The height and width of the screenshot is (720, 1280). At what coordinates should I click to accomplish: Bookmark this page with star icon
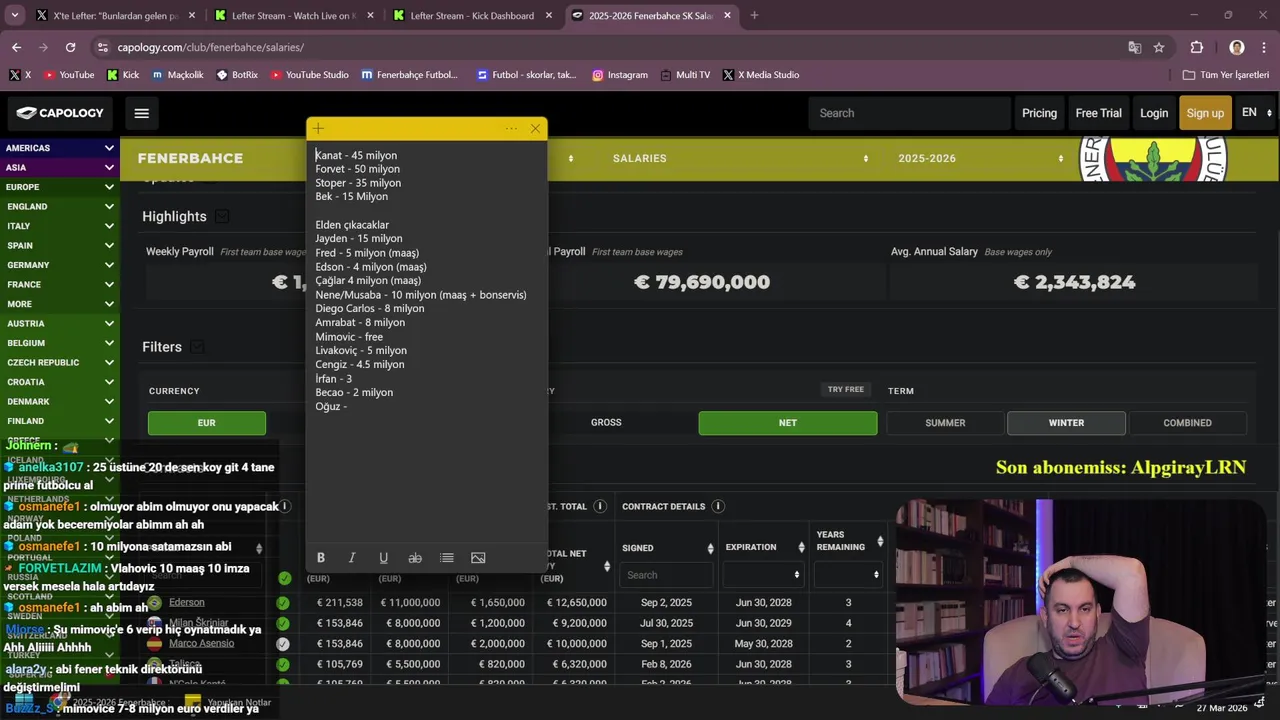[1159, 47]
